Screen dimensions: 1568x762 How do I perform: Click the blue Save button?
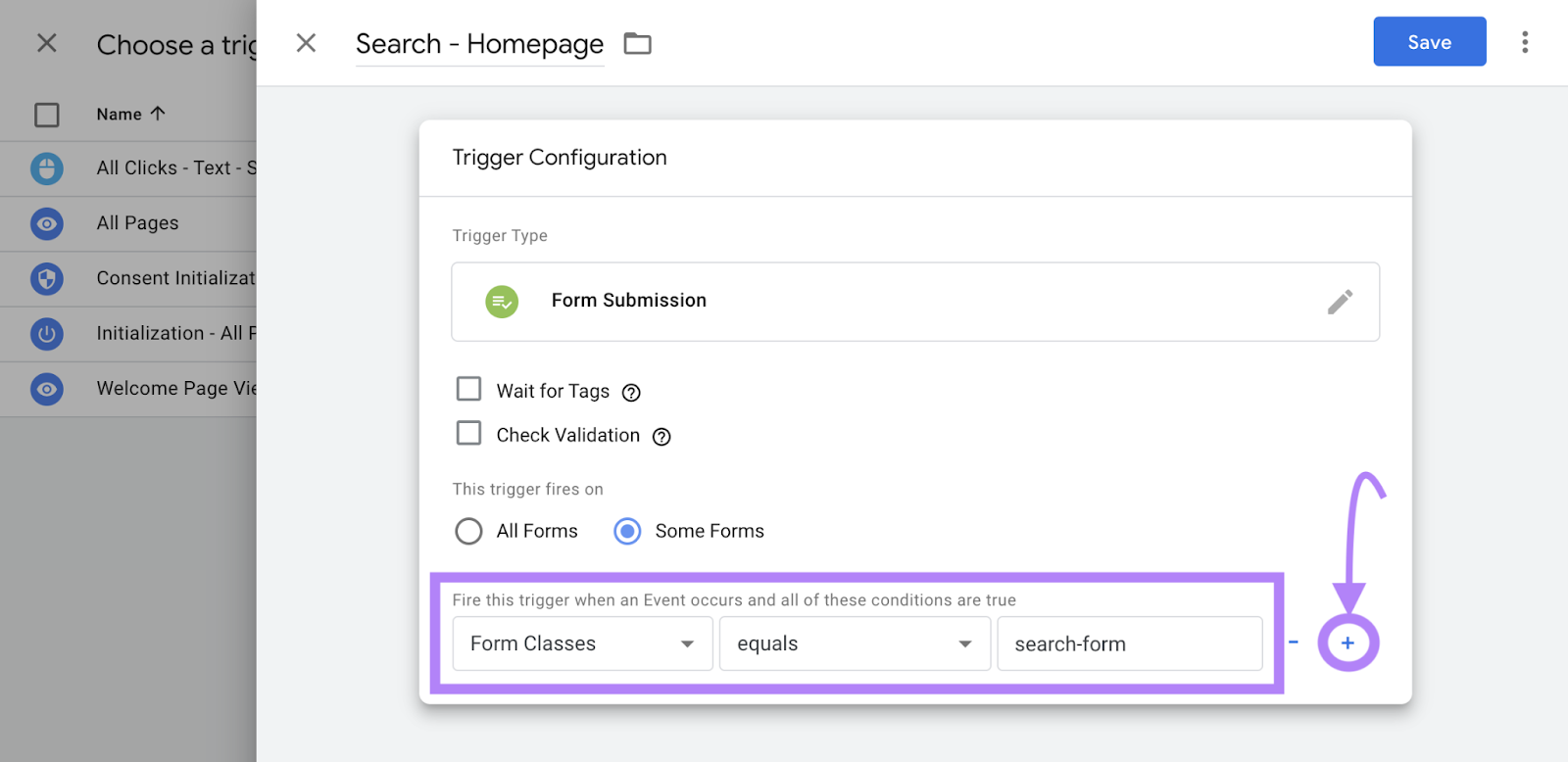1429,42
